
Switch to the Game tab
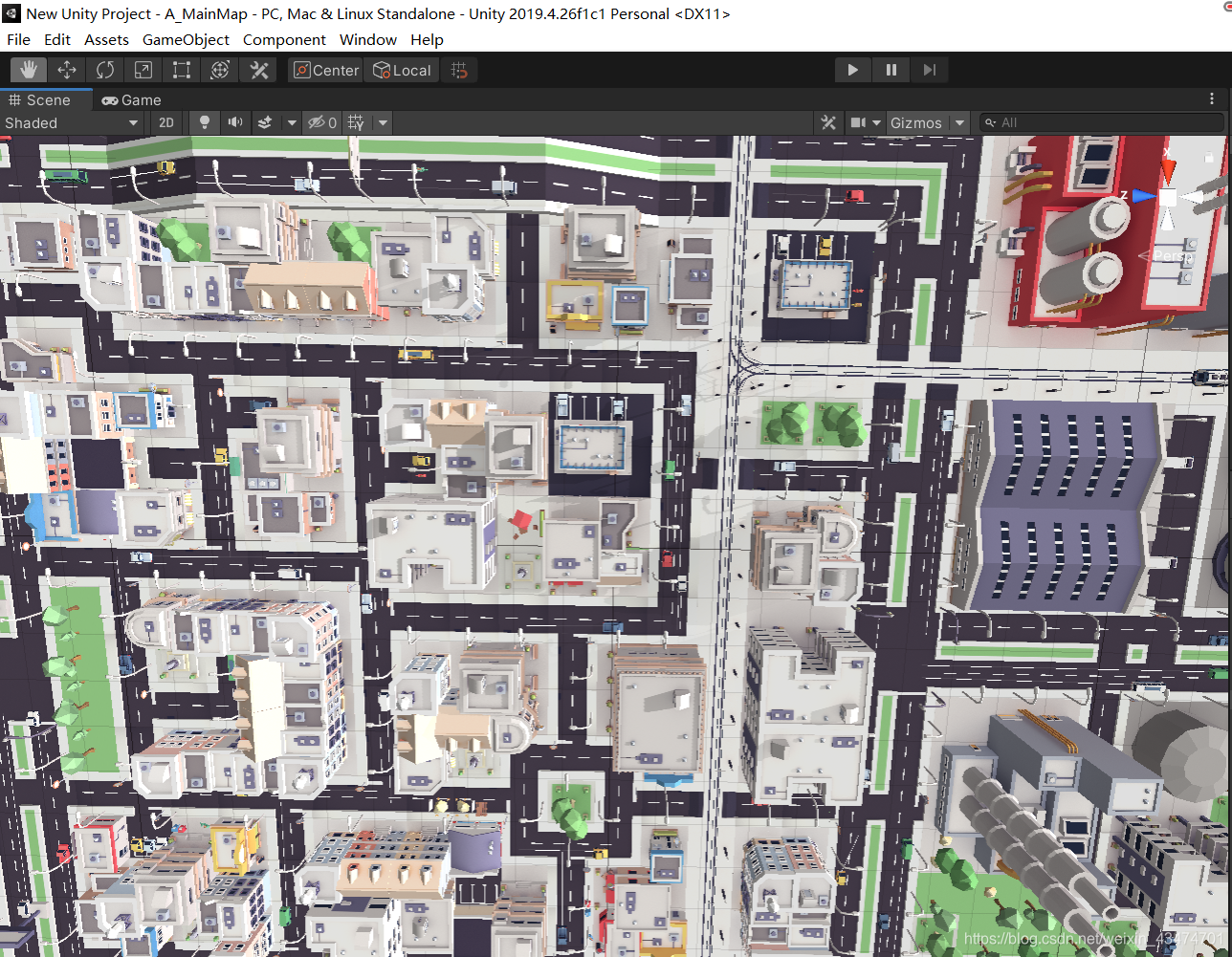click(132, 100)
